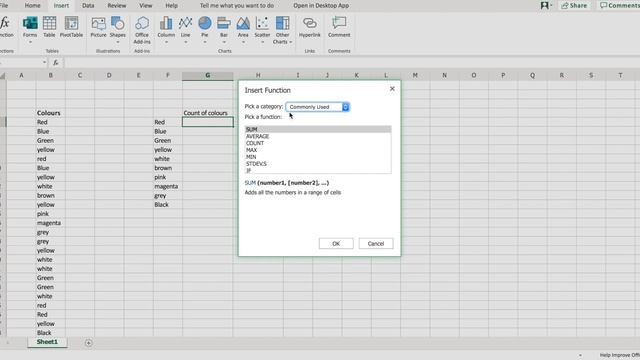This screenshot has height=360, width=640.
Task: Select SUM in function list
Action: (x=318, y=129)
